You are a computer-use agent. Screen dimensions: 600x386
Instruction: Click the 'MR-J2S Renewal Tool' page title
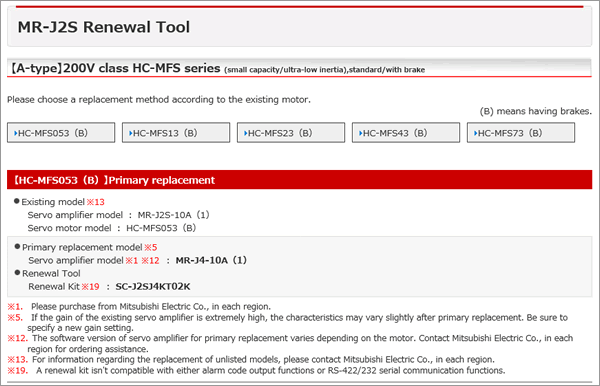click(x=104, y=27)
